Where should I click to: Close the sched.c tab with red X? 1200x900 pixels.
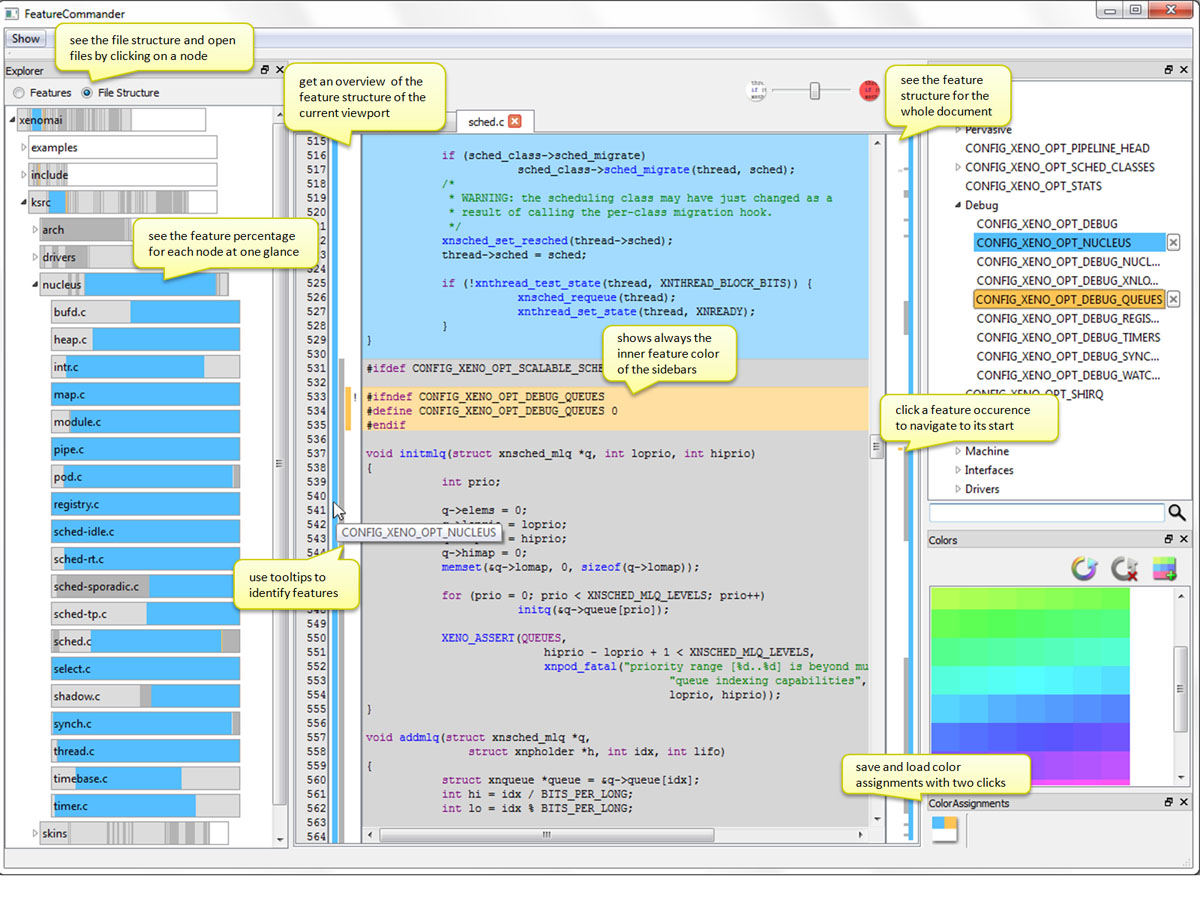(515, 121)
